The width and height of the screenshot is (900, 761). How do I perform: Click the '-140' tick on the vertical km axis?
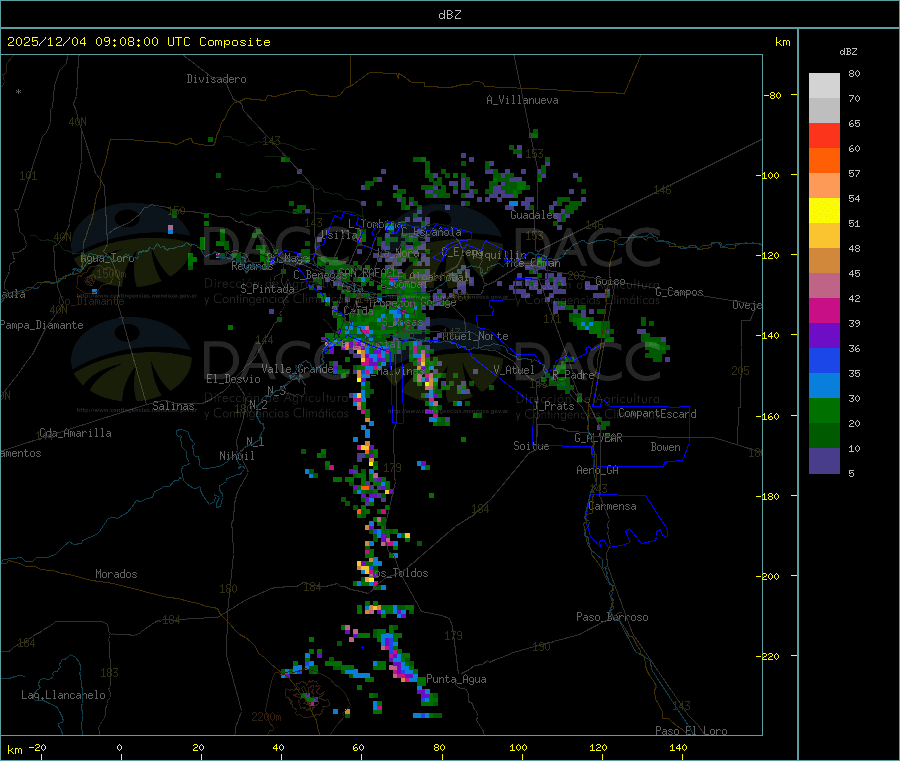pos(770,336)
